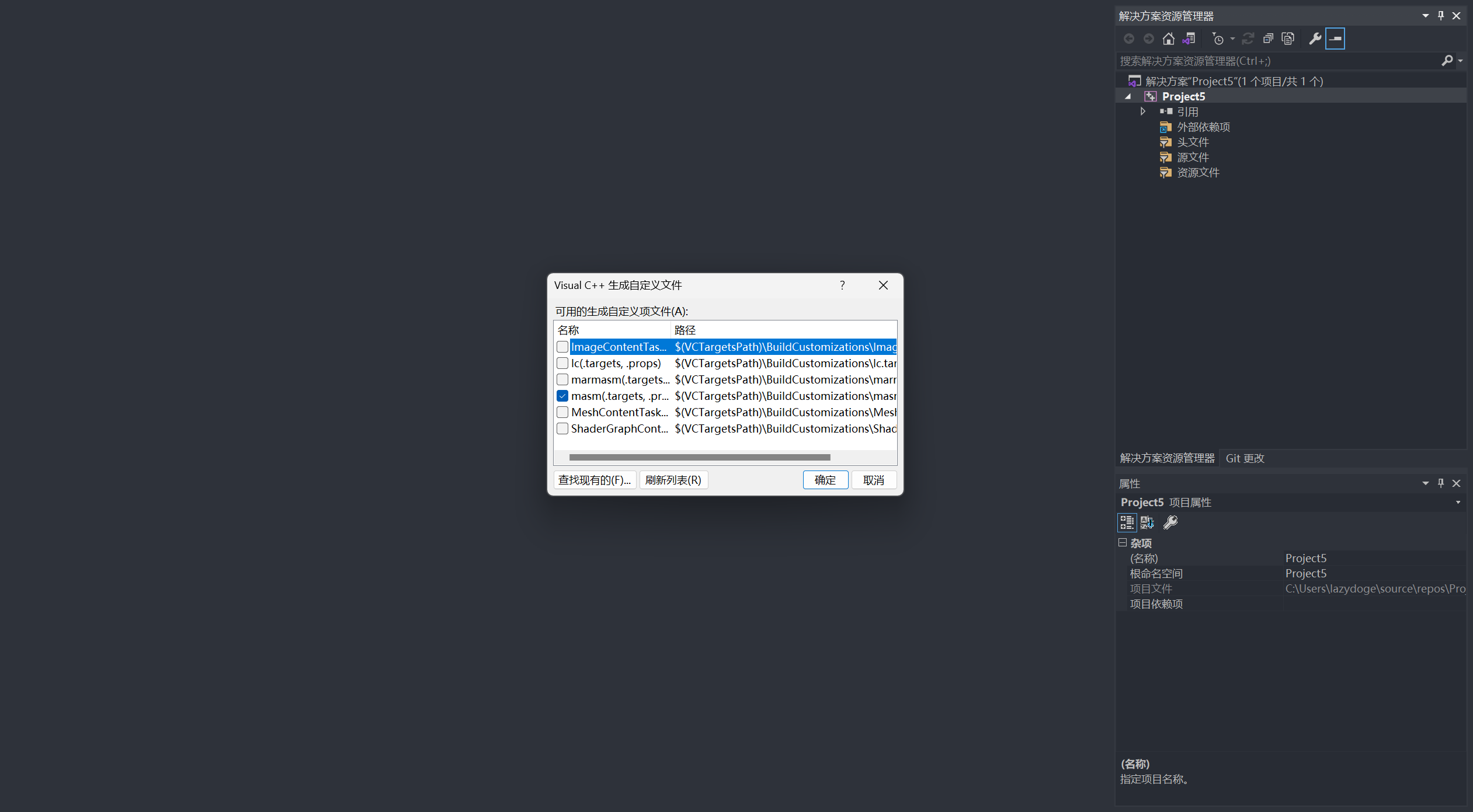The height and width of the screenshot is (812, 1473).
Task: Click the Collapse All icon in Solution Explorer
Action: click(1268, 39)
